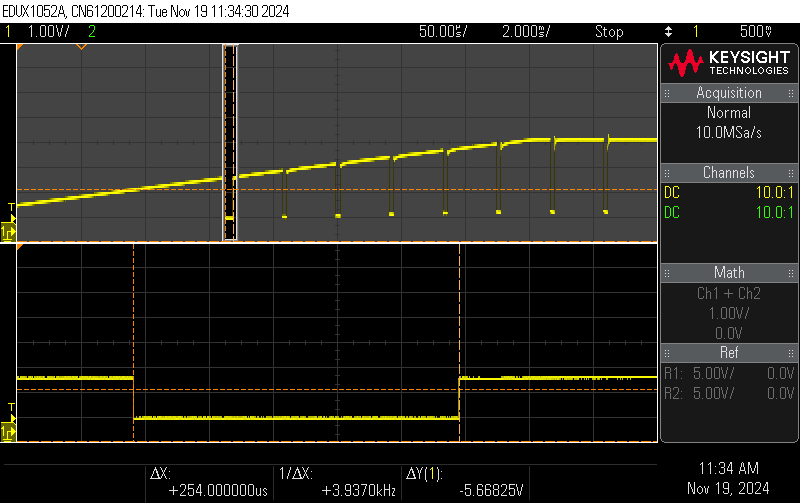Click the Normal acquisition mode text

tap(729, 113)
